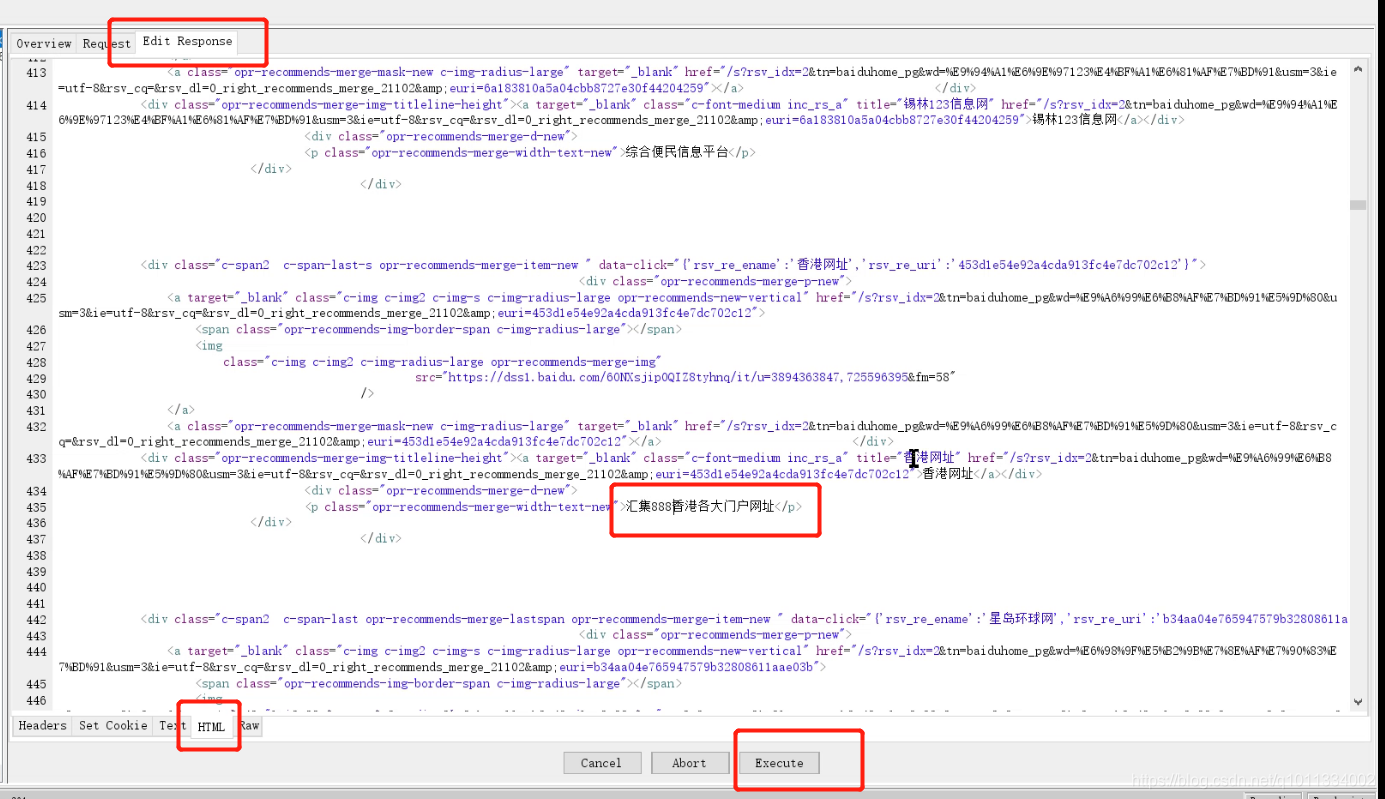Click the span tag on line 445
This screenshot has width=1385, height=799.
point(437,683)
